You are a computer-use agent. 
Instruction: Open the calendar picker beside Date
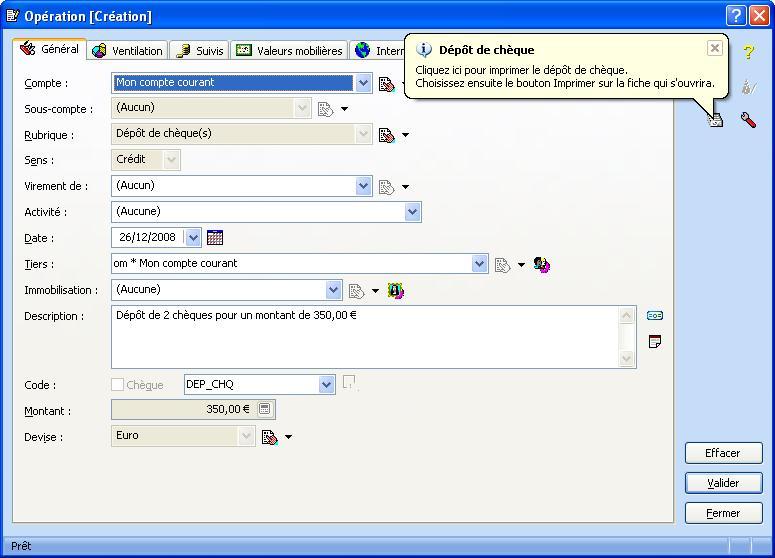pyautogui.click(x=214, y=238)
